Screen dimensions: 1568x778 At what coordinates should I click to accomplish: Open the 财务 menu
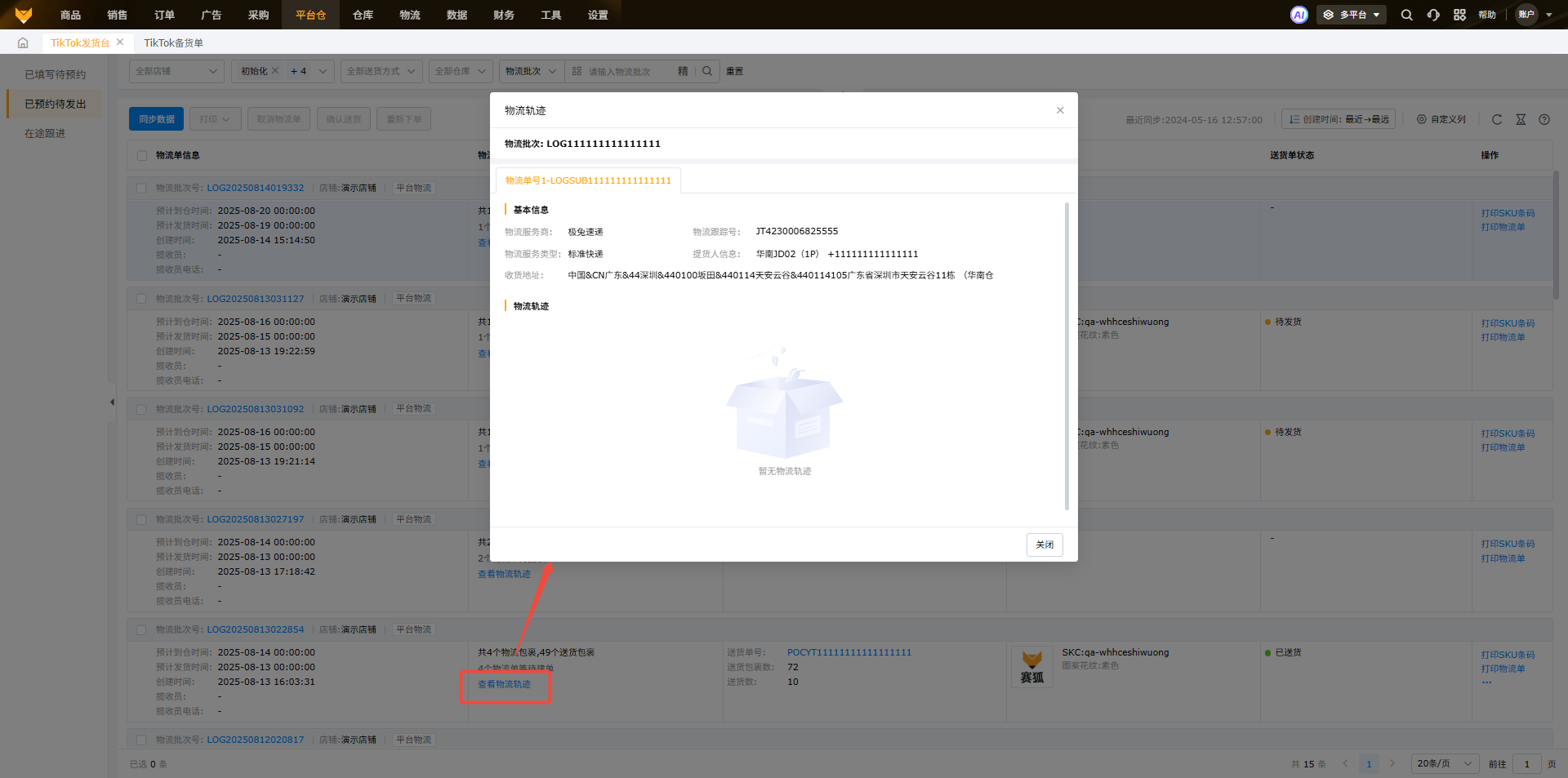click(504, 15)
